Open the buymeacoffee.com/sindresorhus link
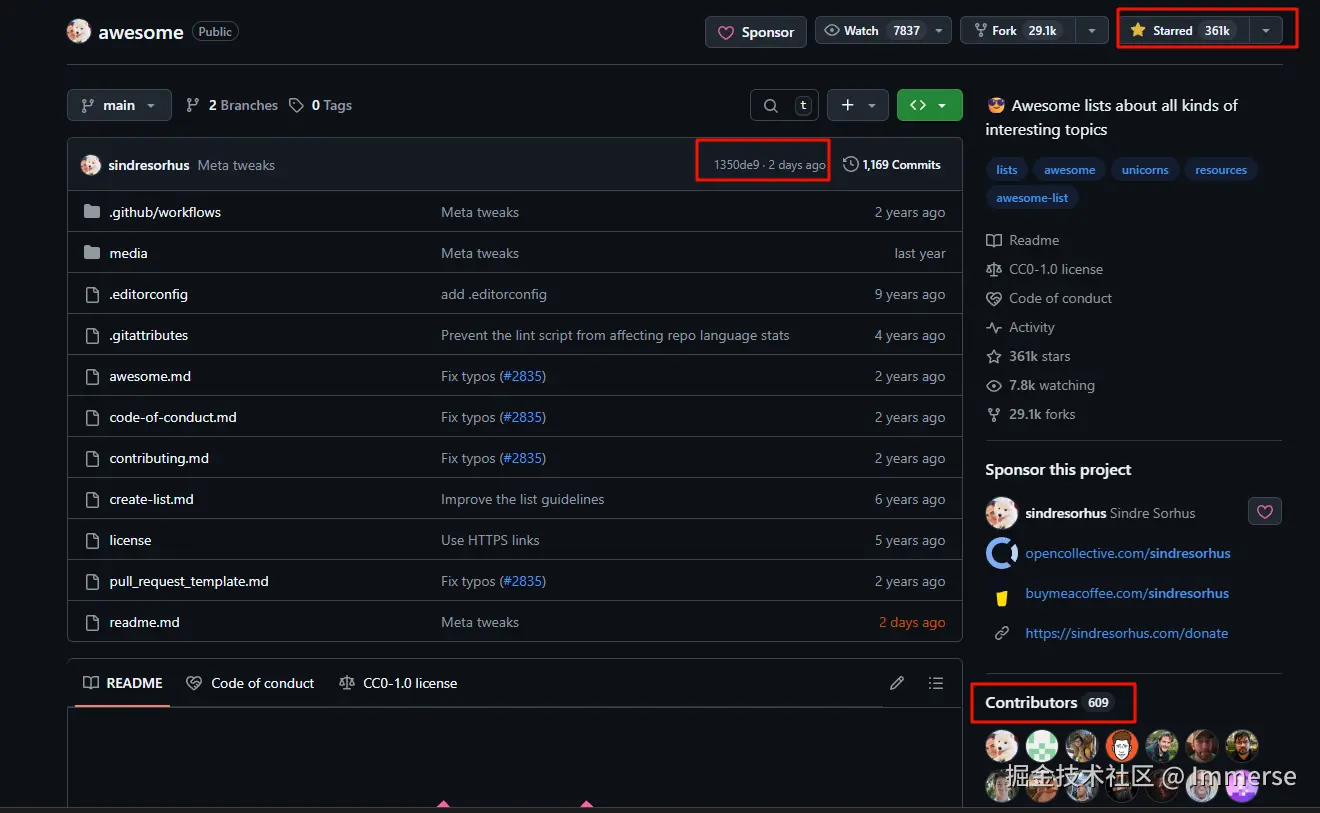Image resolution: width=1320 pixels, height=813 pixels. pyautogui.click(x=1127, y=593)
